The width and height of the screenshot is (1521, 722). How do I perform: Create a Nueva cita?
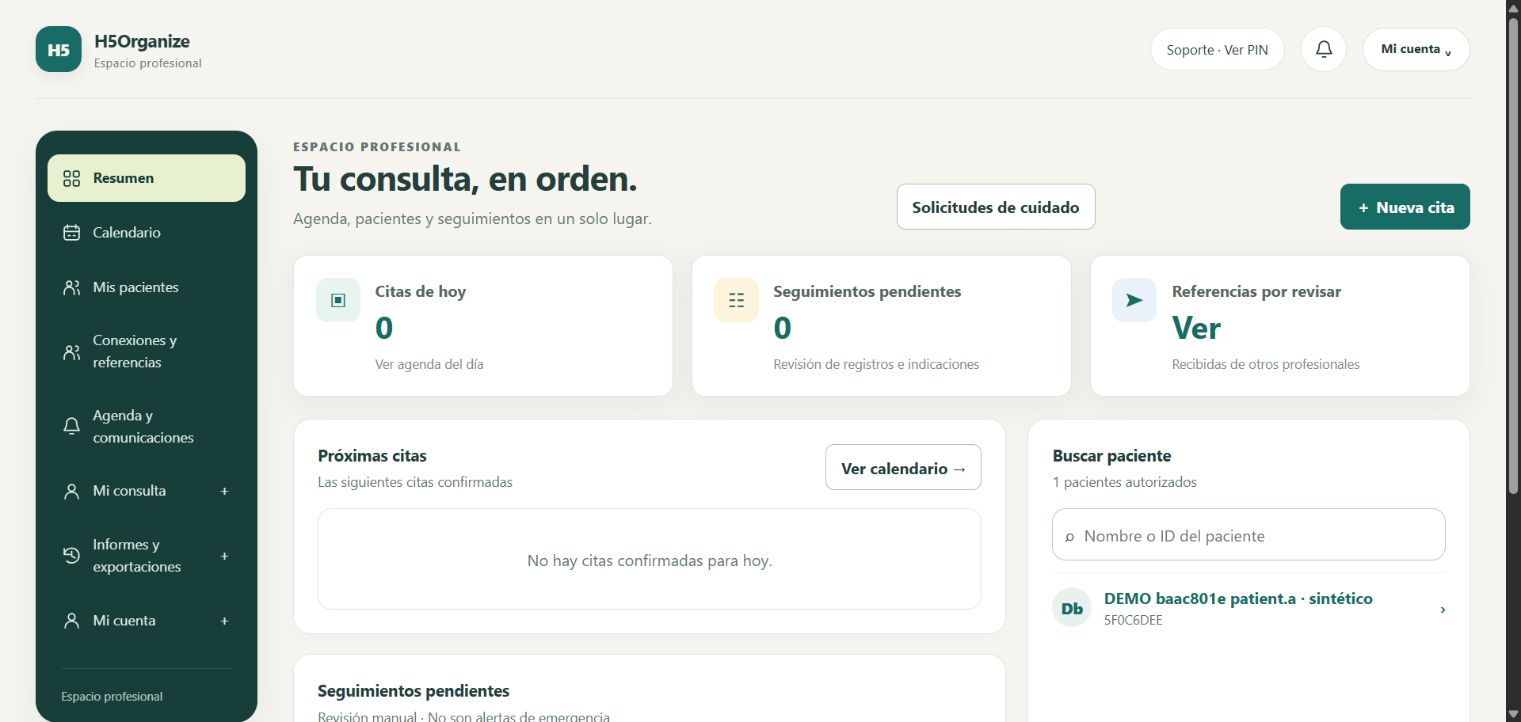1405,207
